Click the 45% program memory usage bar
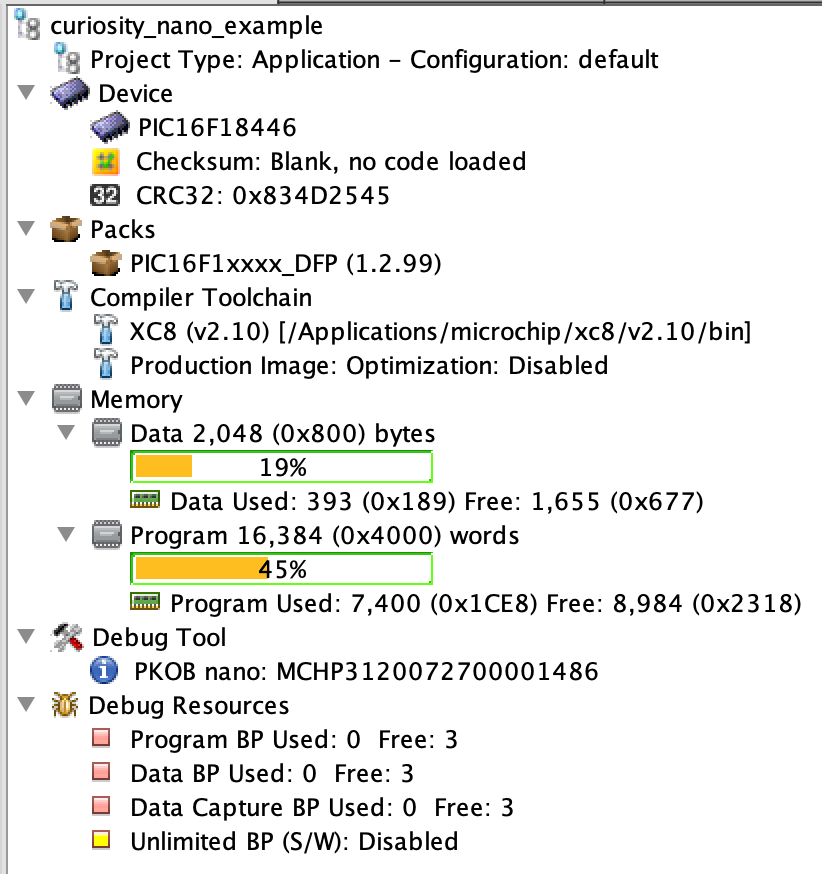 click(282, 569)
